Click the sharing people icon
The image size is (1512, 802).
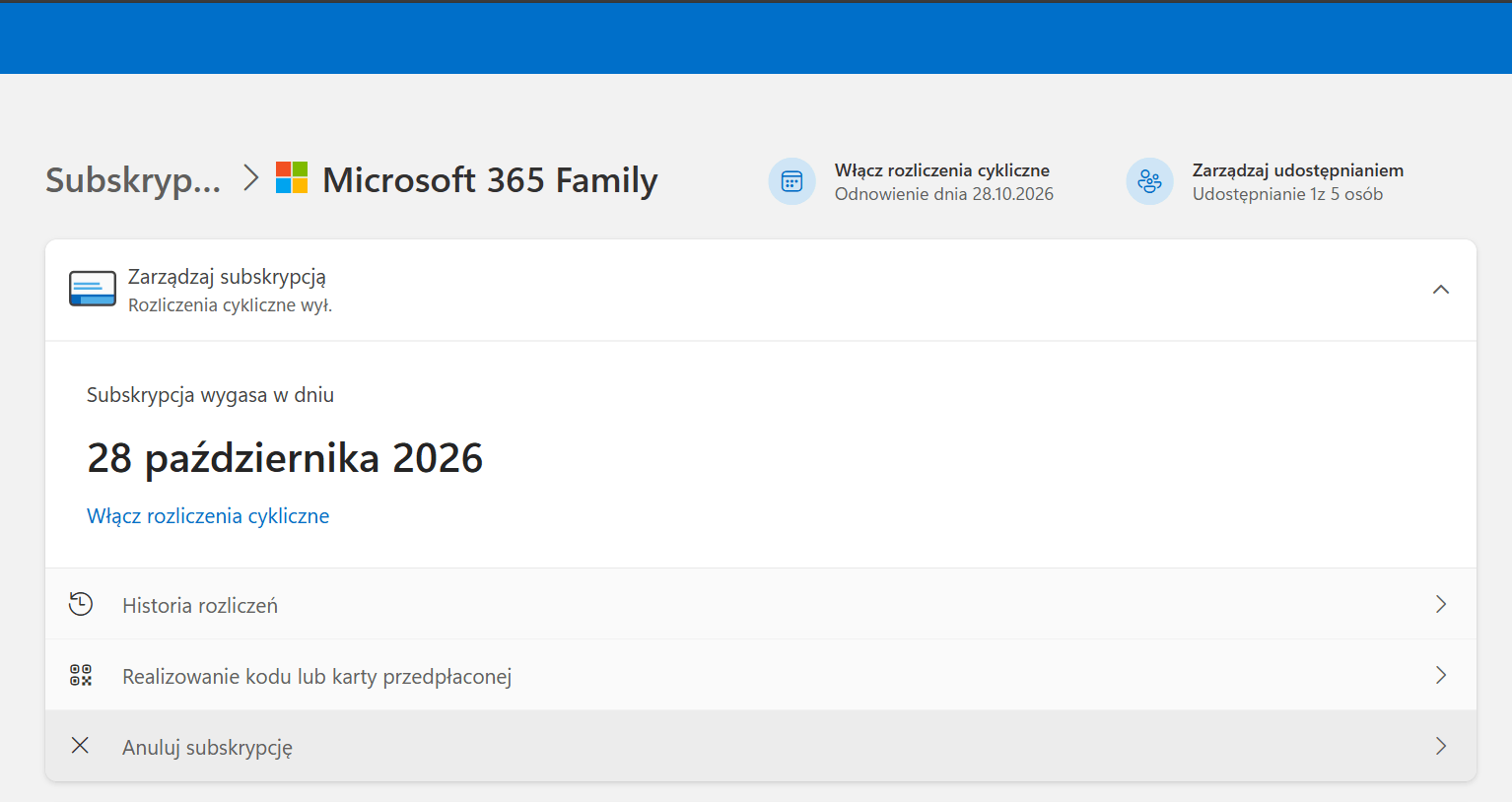(1150, 181)
